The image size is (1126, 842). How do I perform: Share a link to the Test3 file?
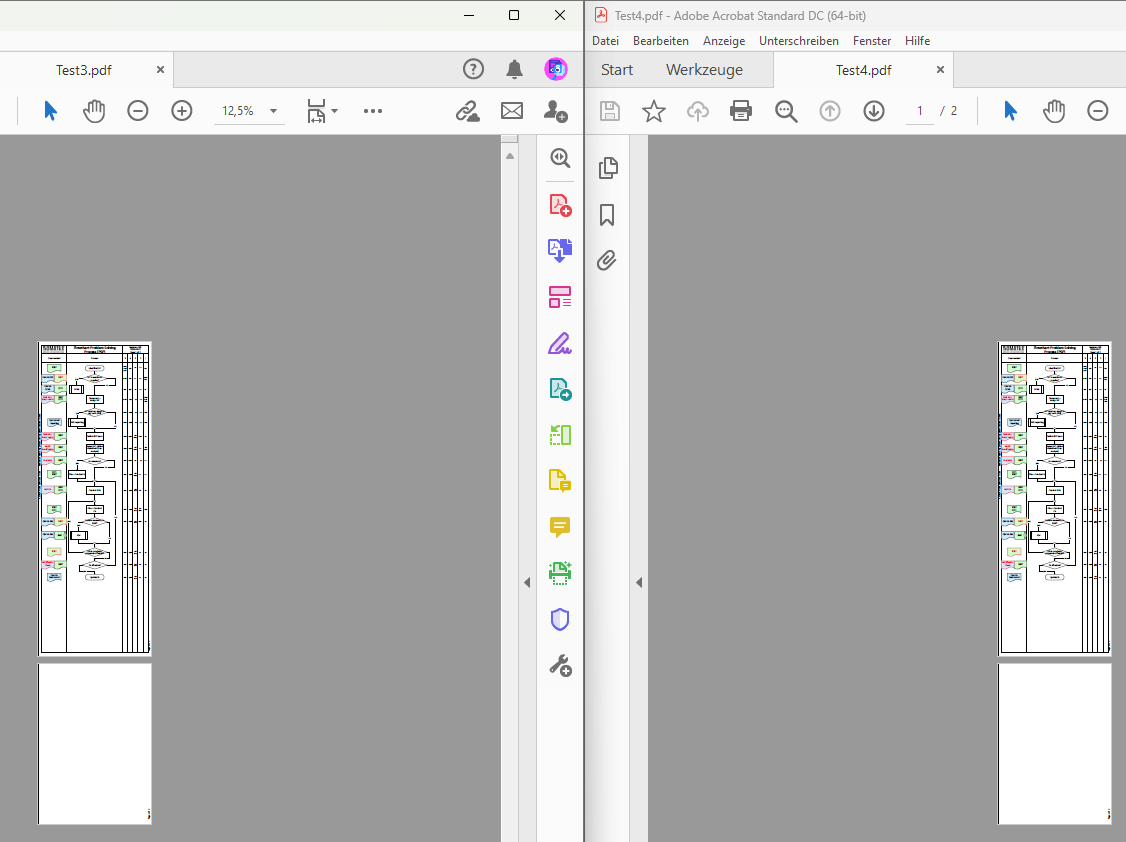[468, 111]
